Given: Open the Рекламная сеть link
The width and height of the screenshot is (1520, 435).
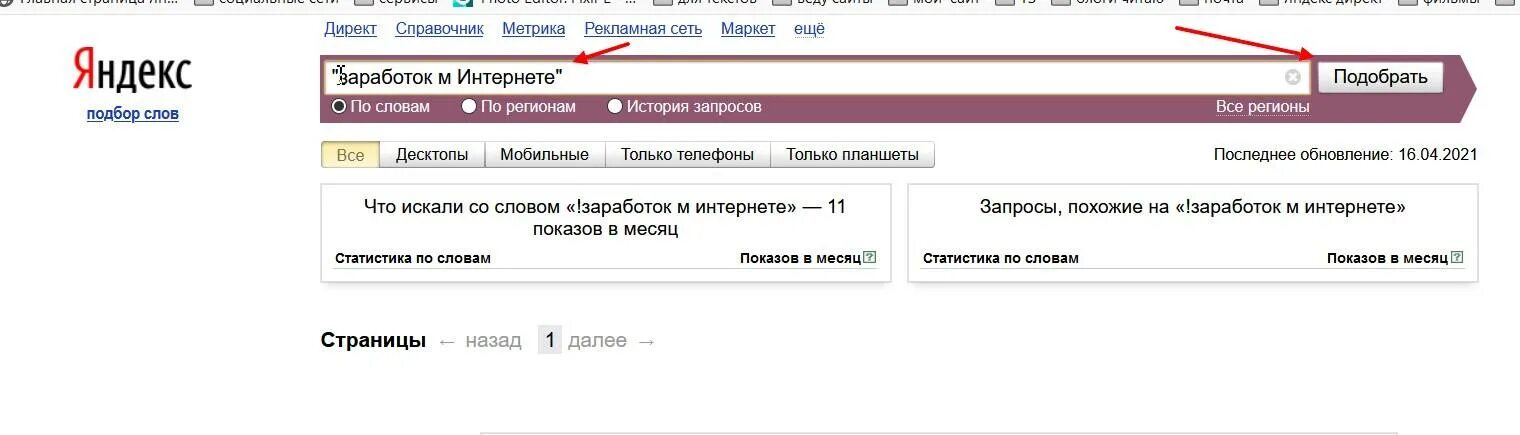Looking at the screenshot, I should click(x=643, y=29).
